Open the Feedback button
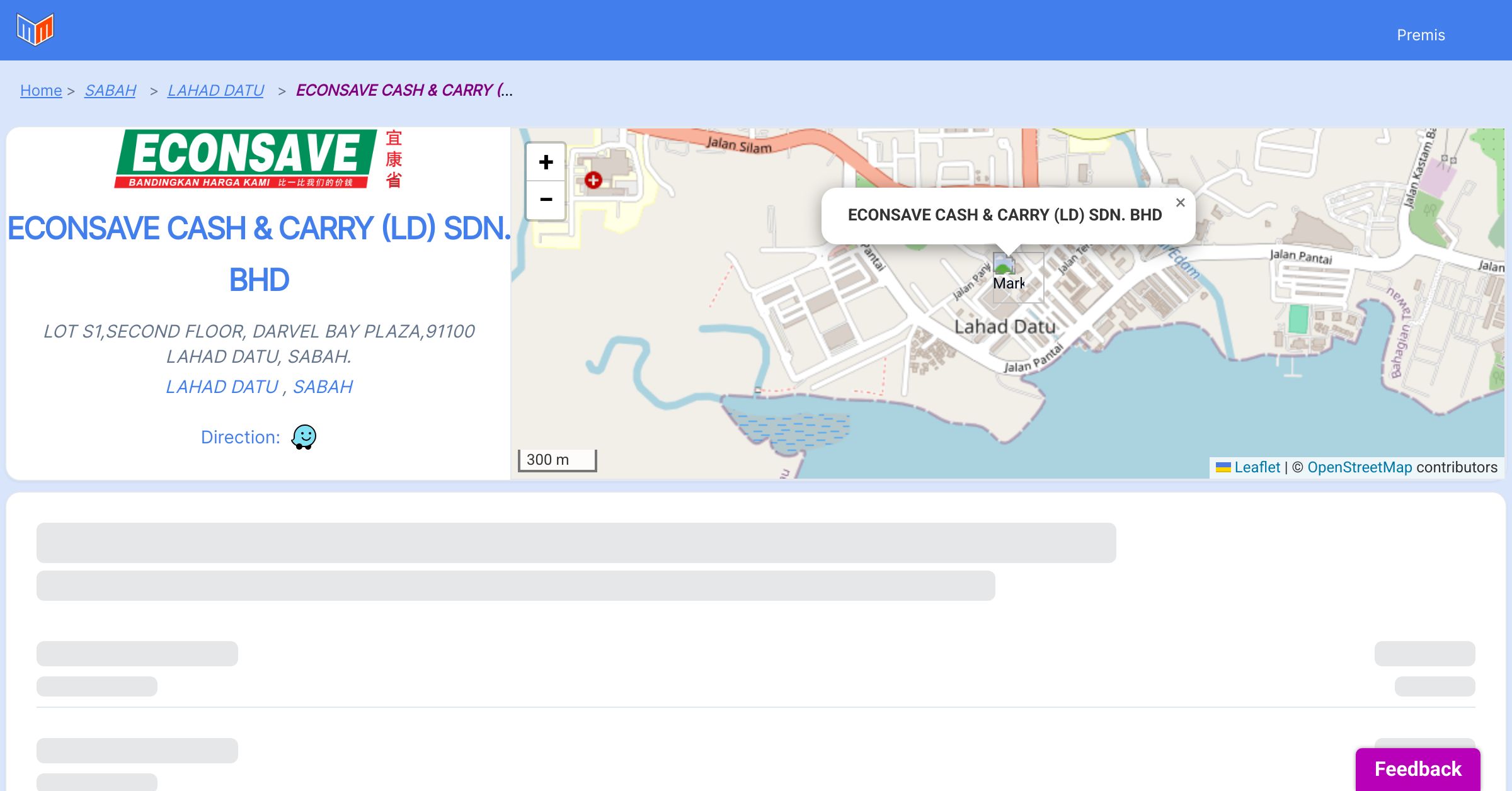 pos(1417,769)
